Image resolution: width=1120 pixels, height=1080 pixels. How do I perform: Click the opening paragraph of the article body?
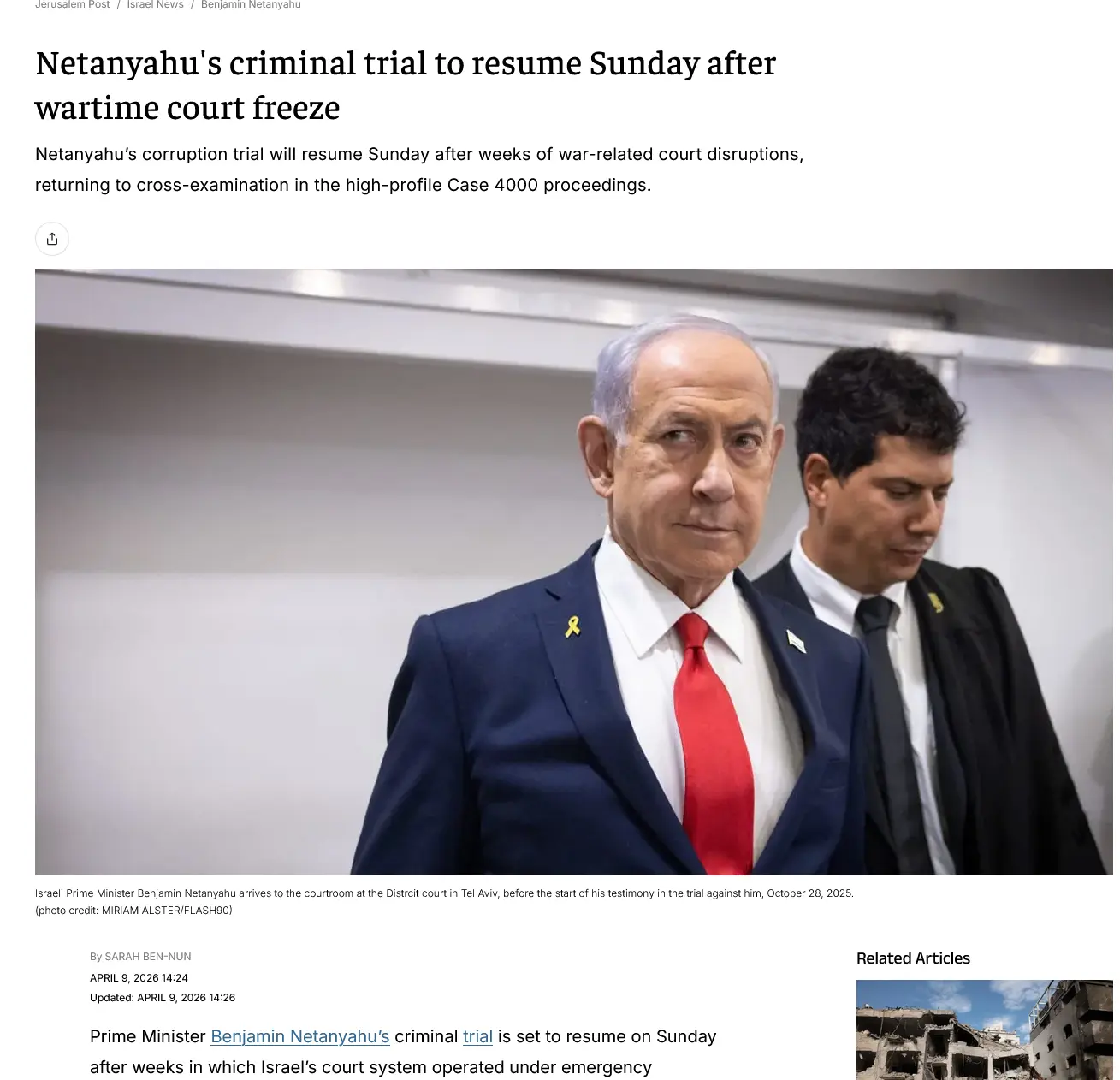[x=403, y=1053]
